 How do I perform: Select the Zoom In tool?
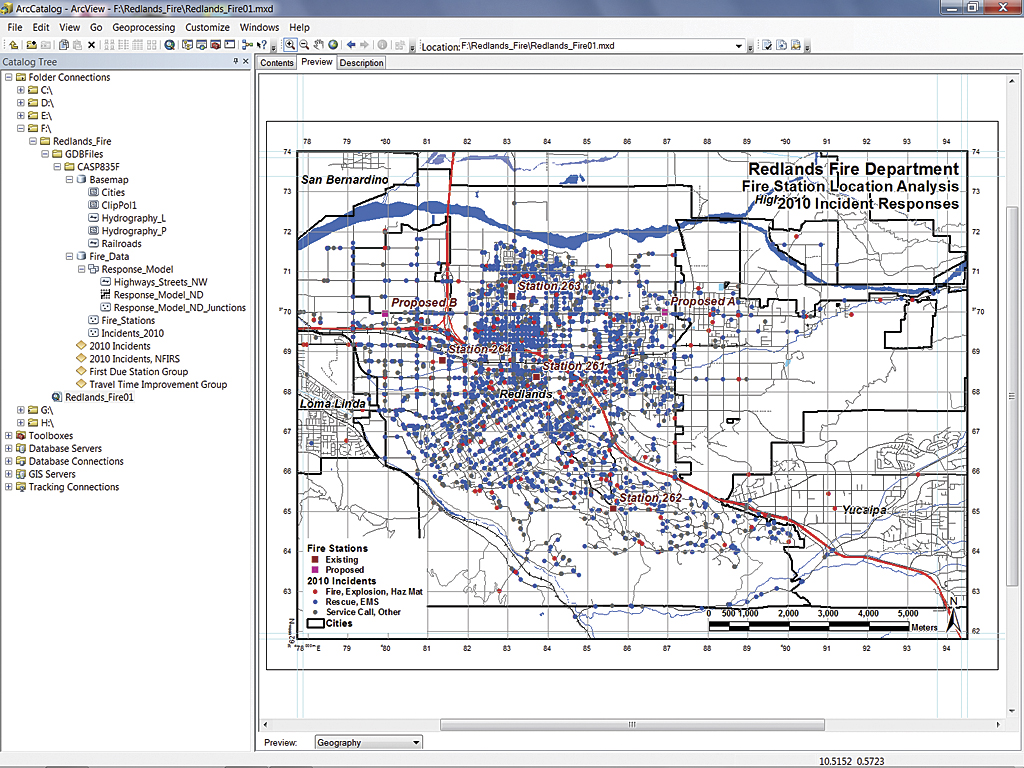(x=289, y=45)
